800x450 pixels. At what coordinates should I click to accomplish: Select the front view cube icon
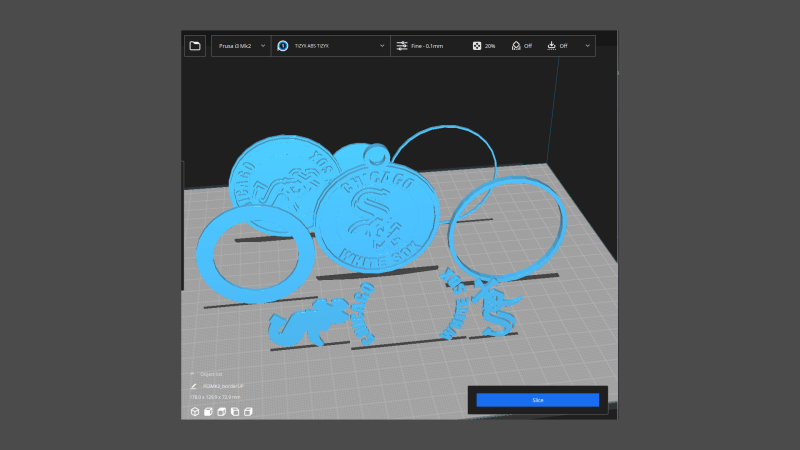208,411
